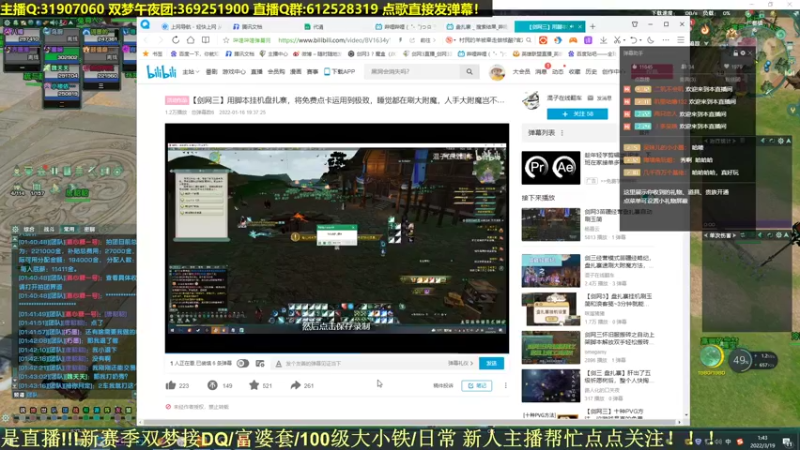Open the 盘扎寨挂机刷玉 recommended video thumbnail
The image size is (800, 450).
(x=551, y=309)
